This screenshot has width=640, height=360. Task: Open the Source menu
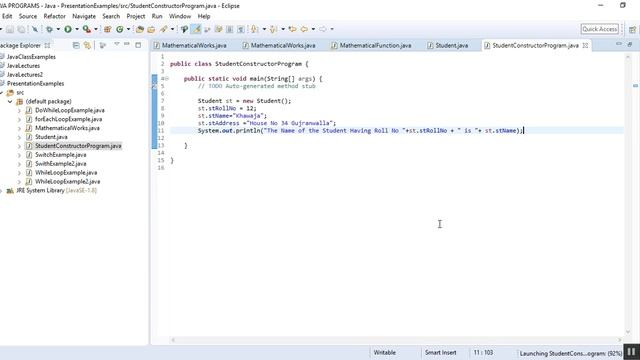point(28,16)
